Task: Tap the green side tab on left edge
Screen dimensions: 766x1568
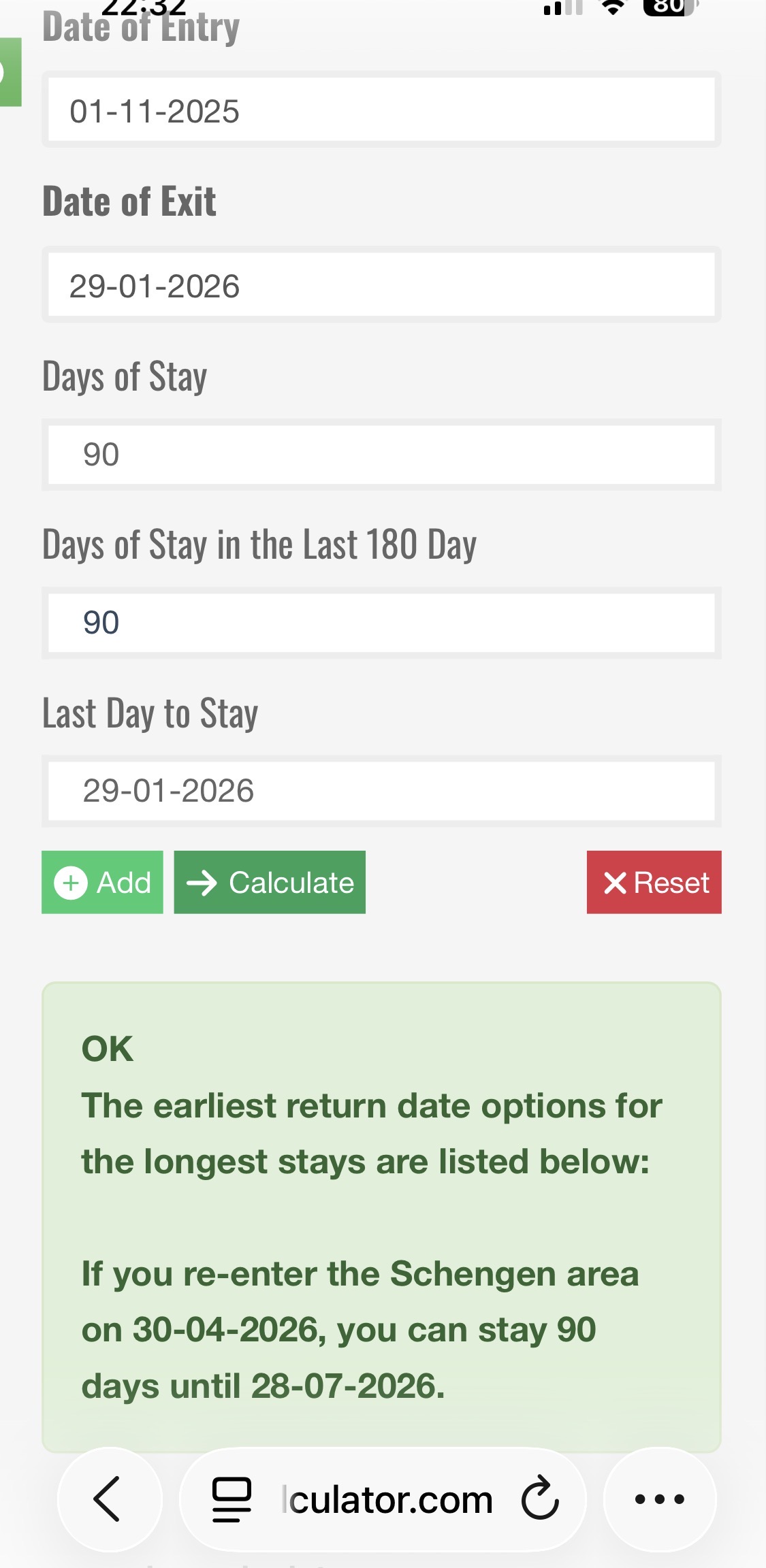Action: coord(10,72)
